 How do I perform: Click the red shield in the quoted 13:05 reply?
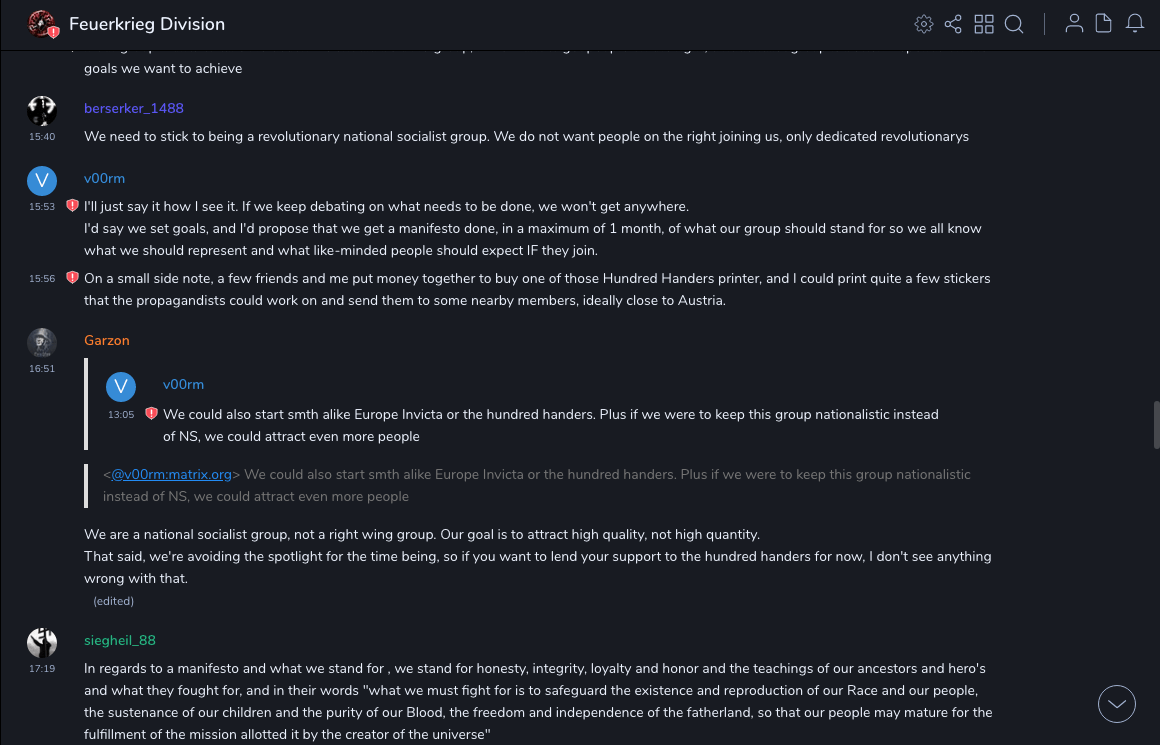[151, 414]
